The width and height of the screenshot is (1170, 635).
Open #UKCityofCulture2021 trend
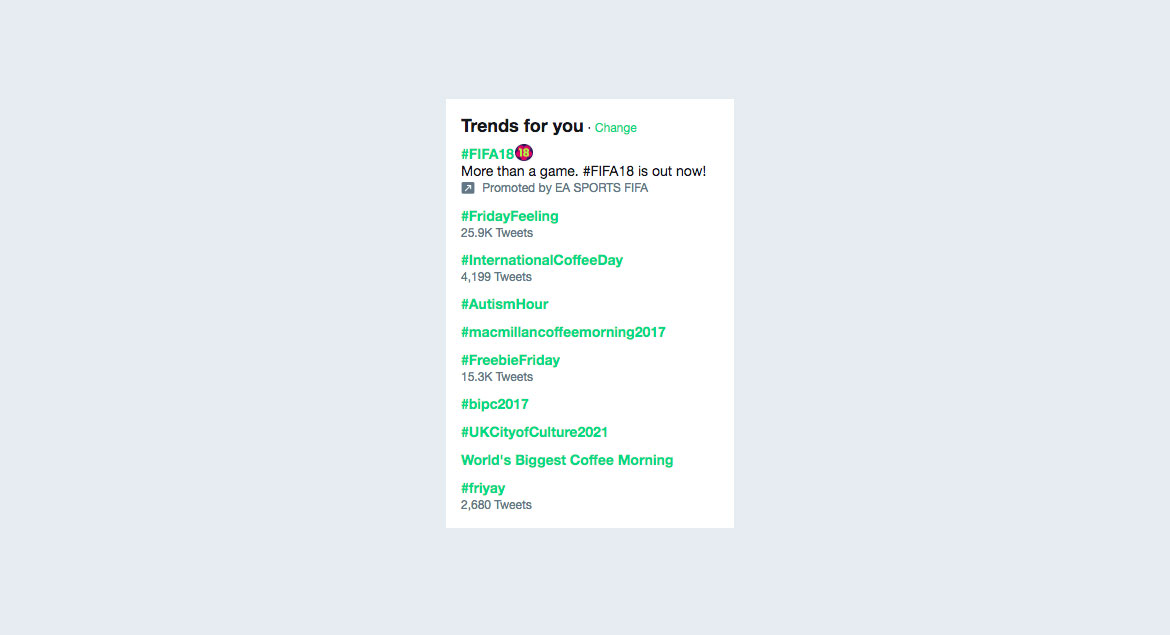pyautogui.click(x=534, y=432)
